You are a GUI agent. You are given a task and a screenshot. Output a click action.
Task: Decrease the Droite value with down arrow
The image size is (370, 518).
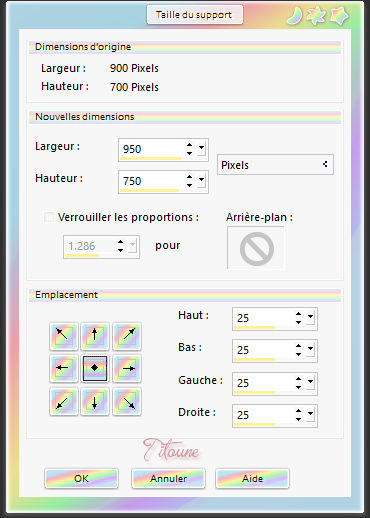coord(298,419)
